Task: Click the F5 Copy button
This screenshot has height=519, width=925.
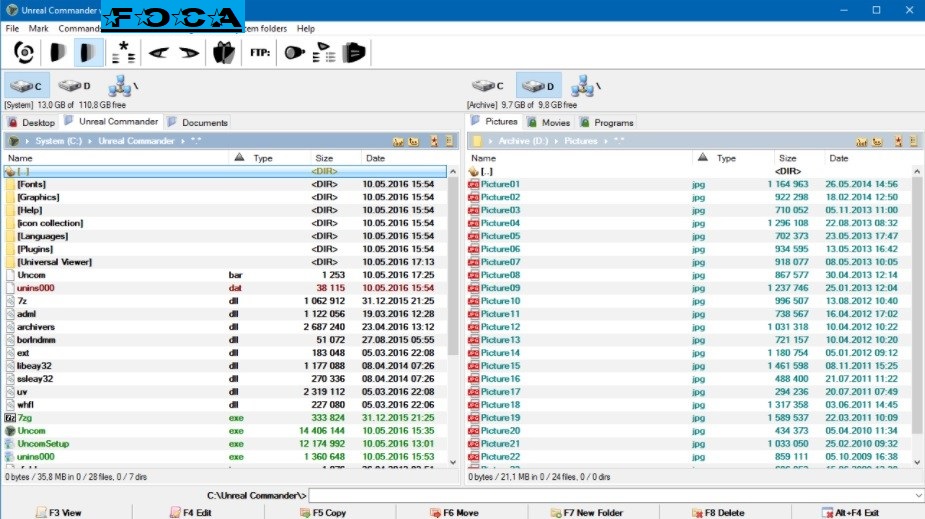Action: point(322,513)
